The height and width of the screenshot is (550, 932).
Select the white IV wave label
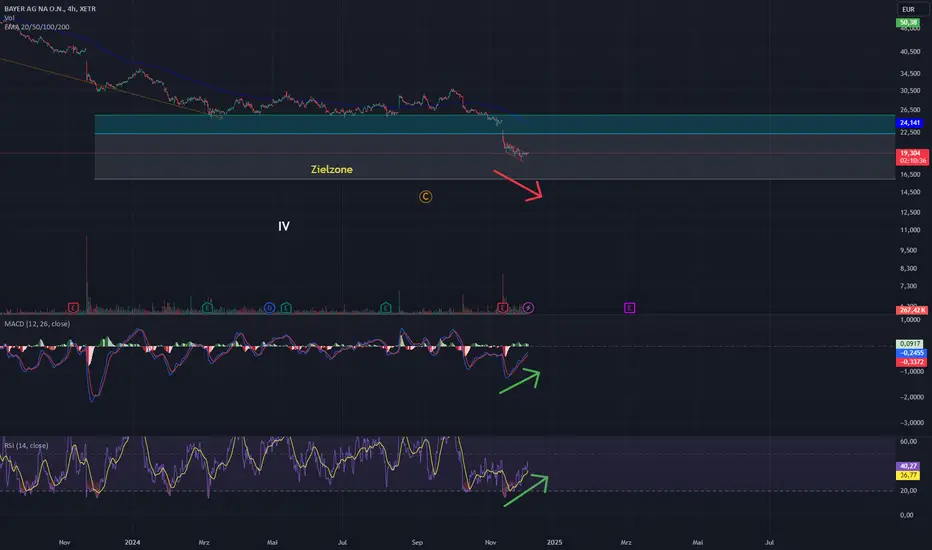[x=284, y=226]
